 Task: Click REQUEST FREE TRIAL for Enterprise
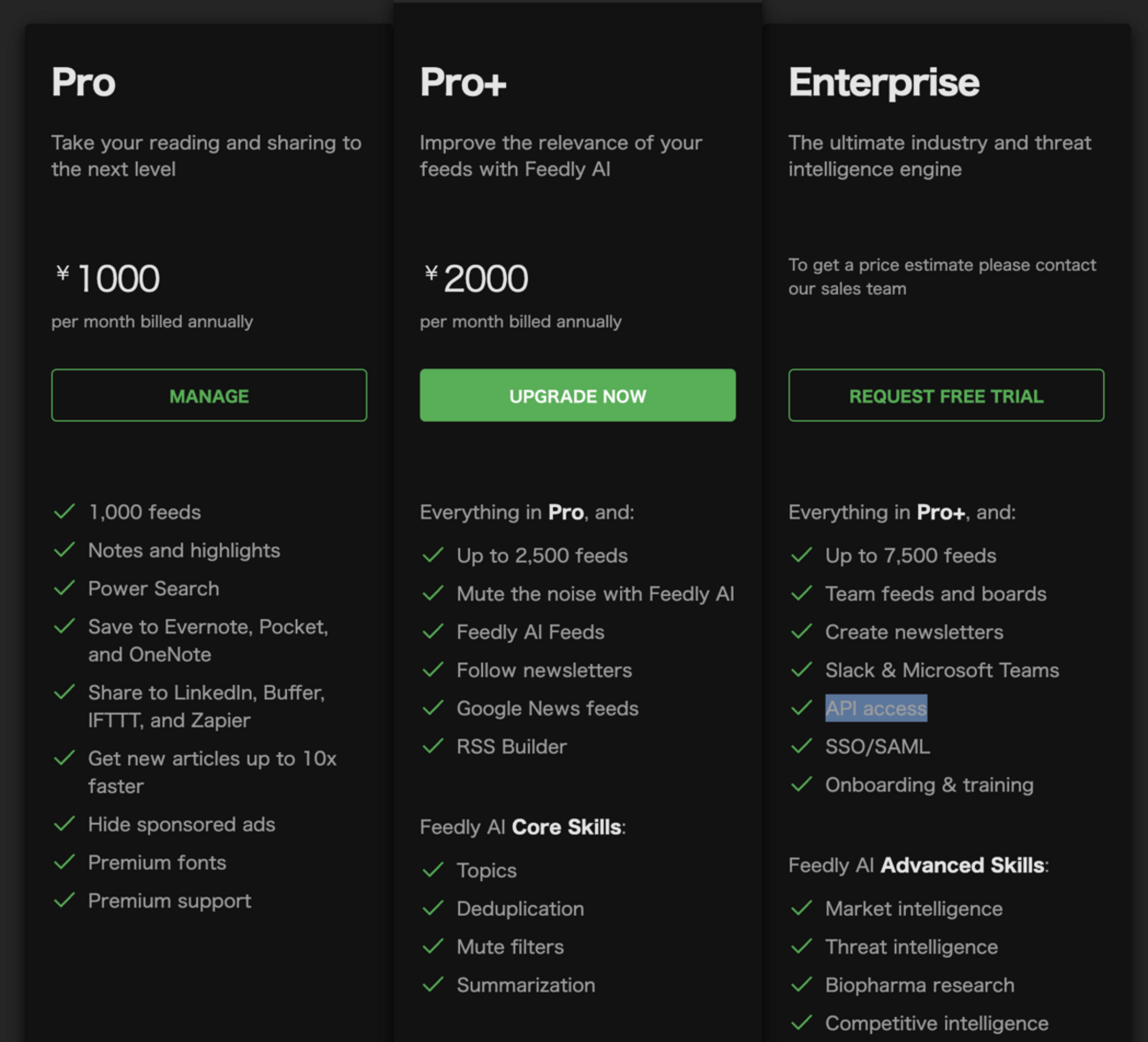[x=946, y=396]
